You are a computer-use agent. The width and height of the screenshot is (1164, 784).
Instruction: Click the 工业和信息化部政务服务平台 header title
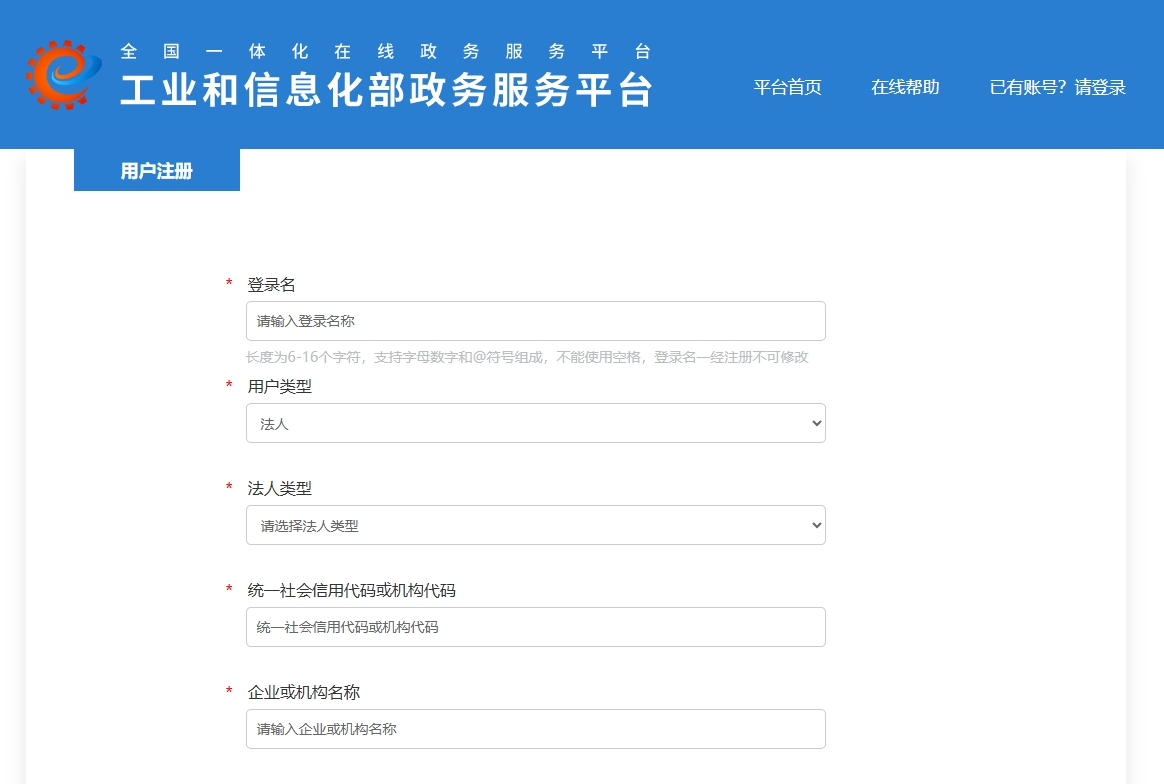[x=386, y=90]
